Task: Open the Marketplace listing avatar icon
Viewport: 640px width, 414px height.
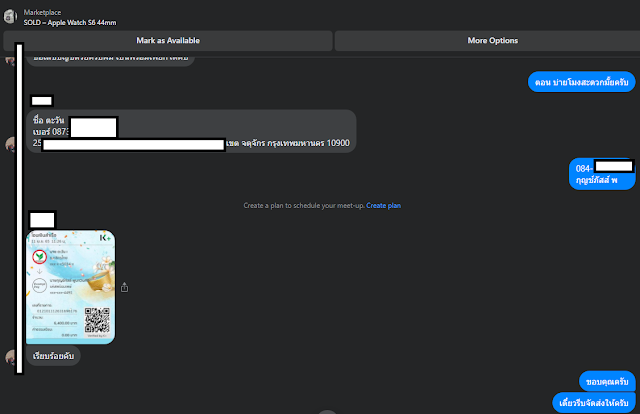Action: [x=10, y=17]
